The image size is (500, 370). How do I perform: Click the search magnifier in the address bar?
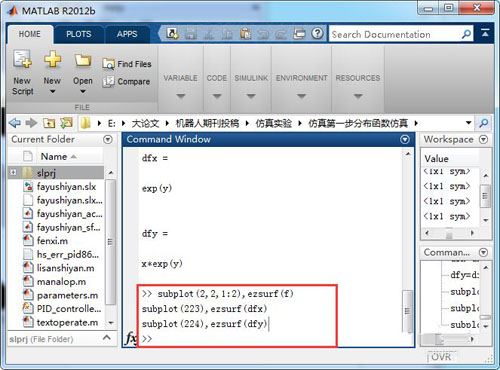[484, 123]
